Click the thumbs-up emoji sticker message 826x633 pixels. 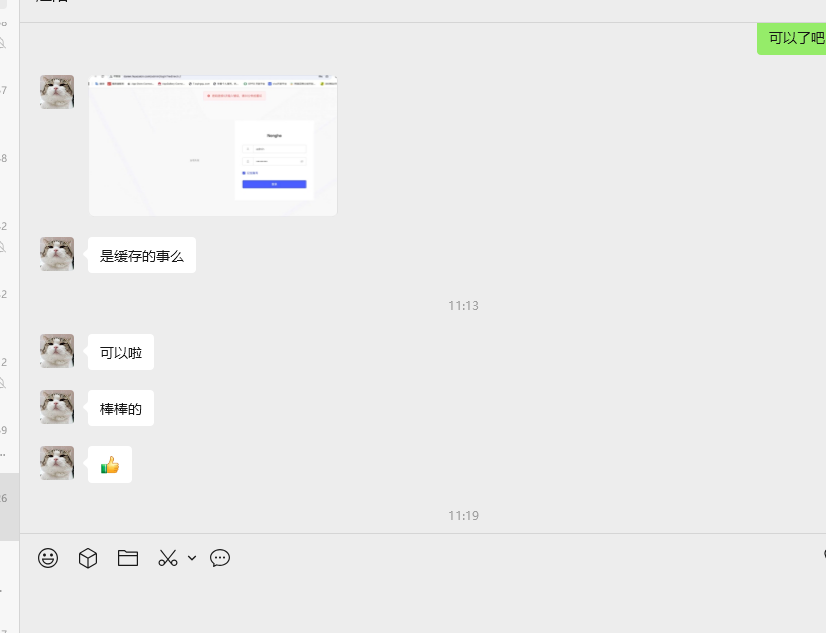(x=109, y=464)
